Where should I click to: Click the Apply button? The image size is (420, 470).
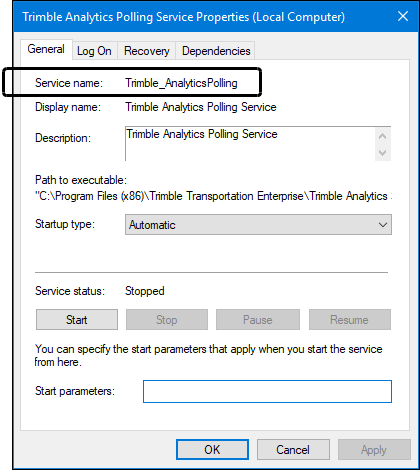(374, 450)
